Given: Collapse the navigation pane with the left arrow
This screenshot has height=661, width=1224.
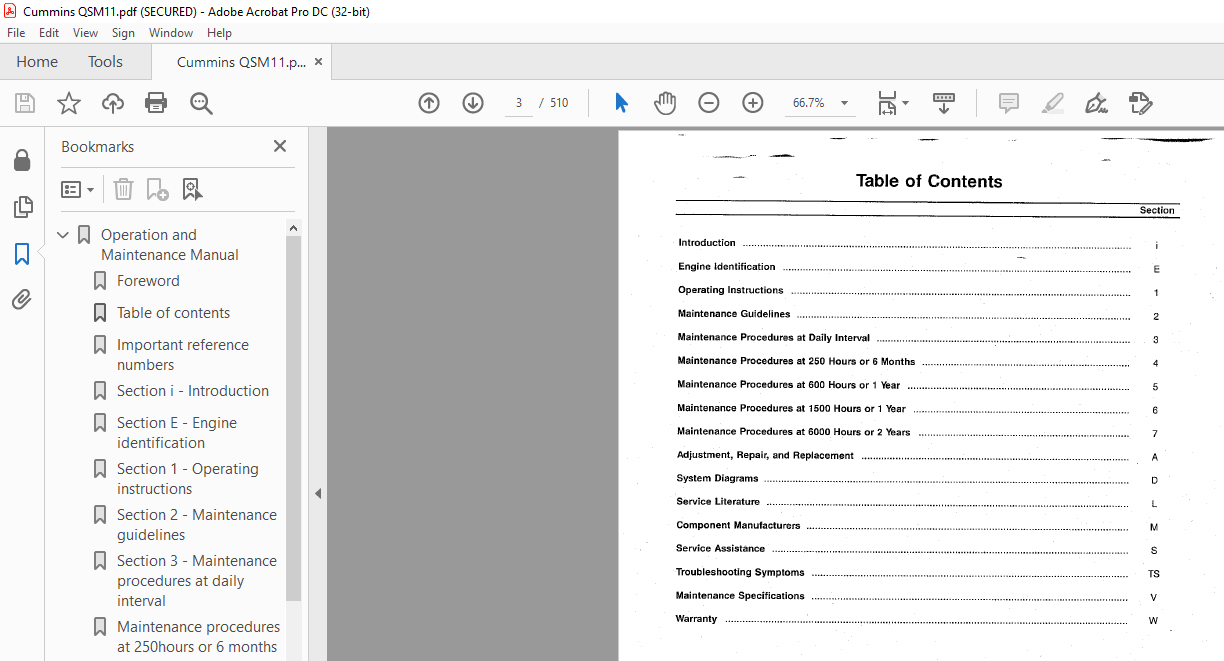Looking at the screenshot, I should (318, 493).
